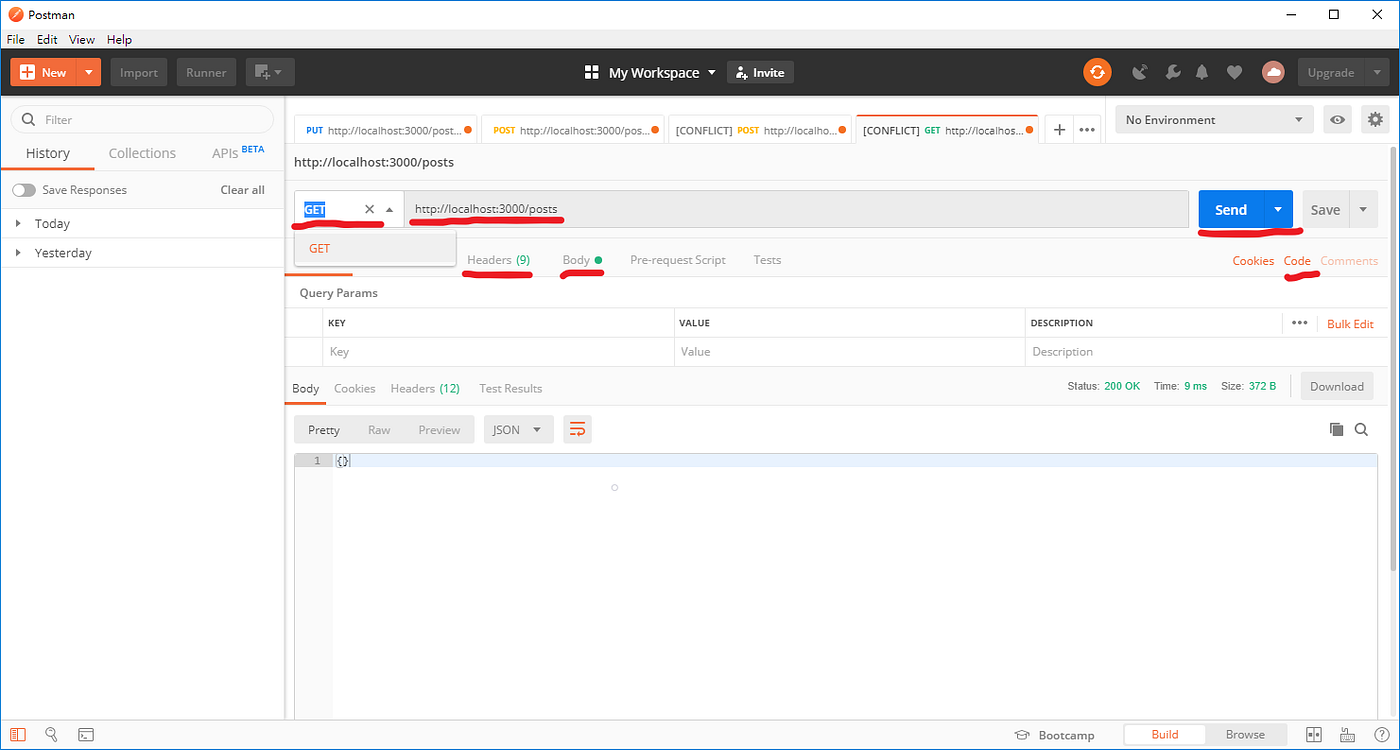Expand the Yesterday history group
The width and height of the screenshot is (1400, 750).
point(17,252)
